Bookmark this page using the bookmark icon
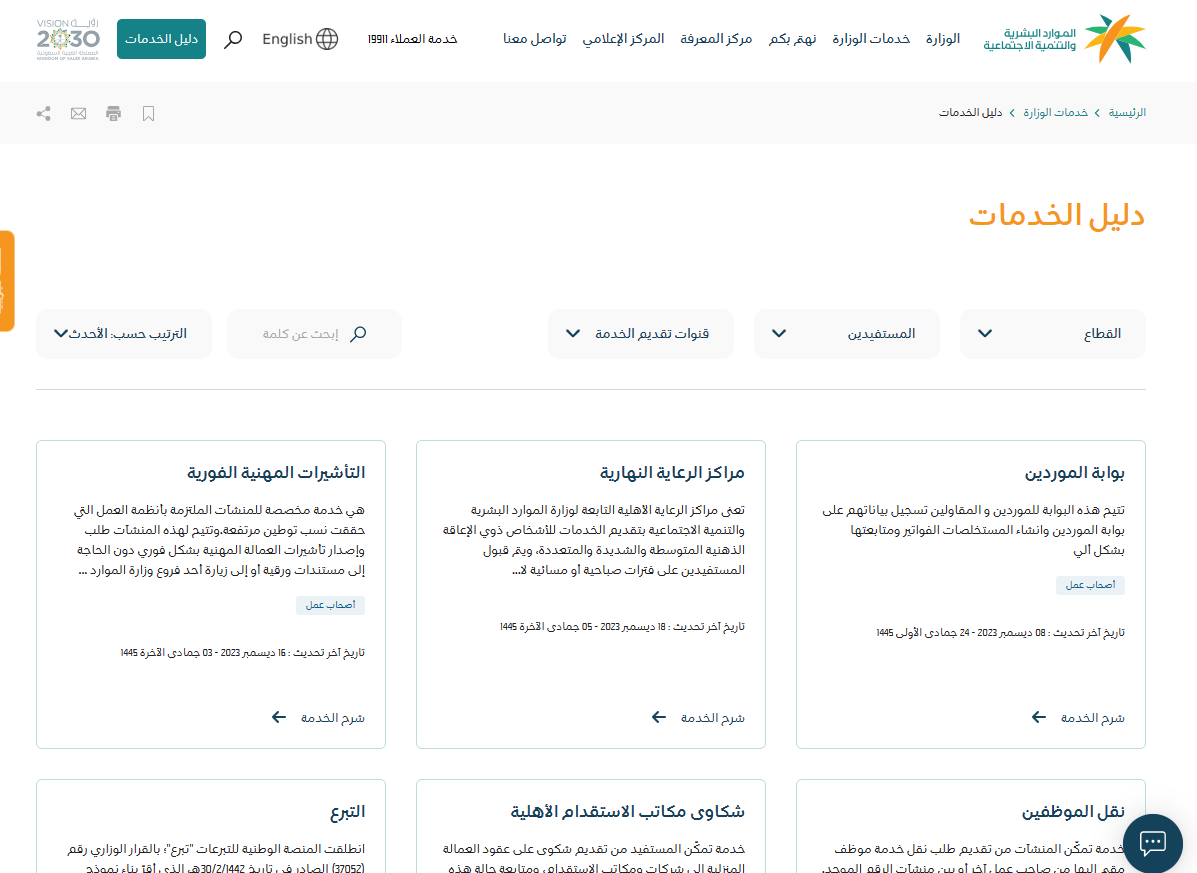Image resolution: width=1197 pixels, height=873 pixels. point(149,114)
